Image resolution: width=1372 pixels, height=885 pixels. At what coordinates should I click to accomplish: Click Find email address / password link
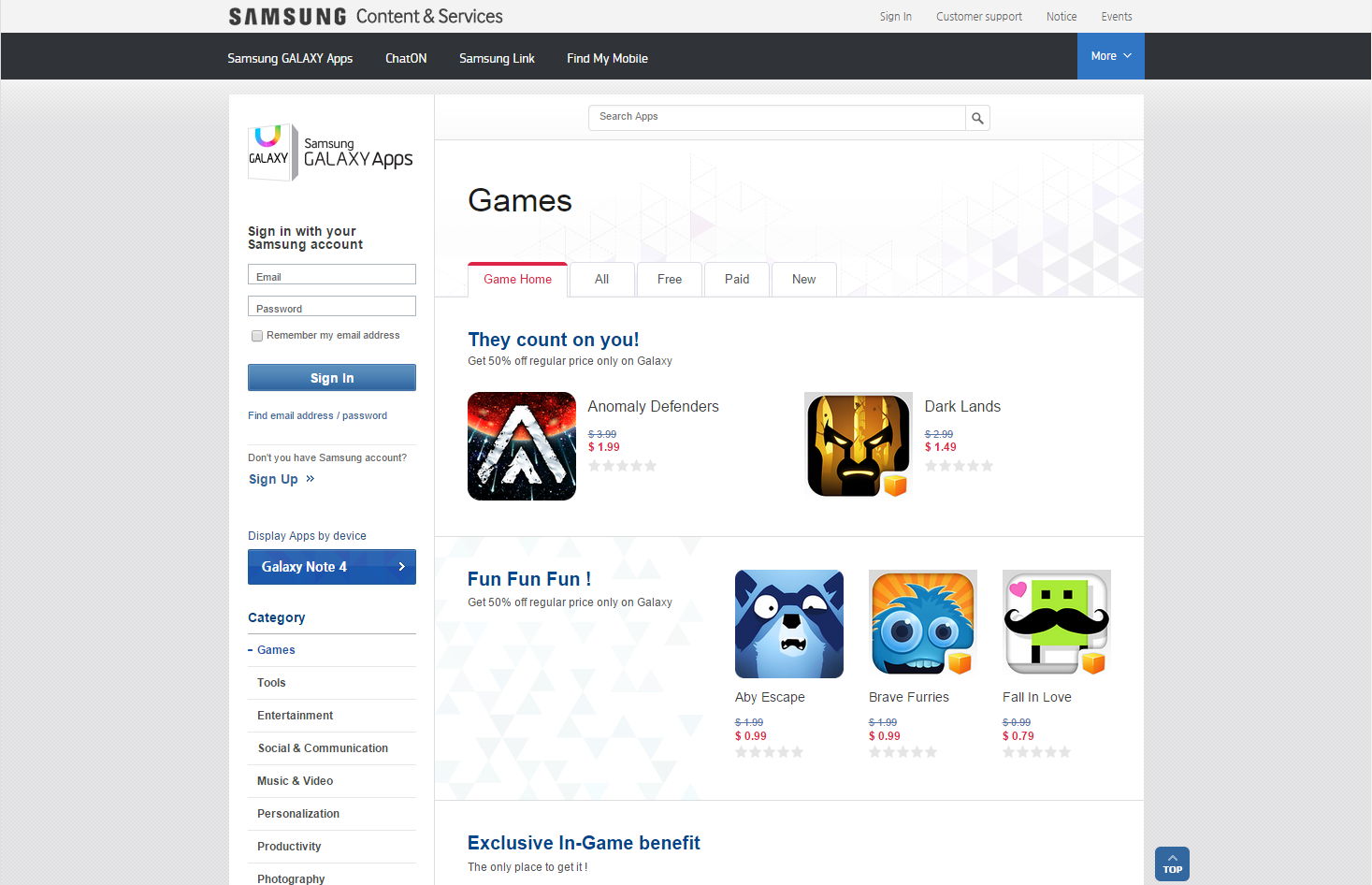[317, 415]
